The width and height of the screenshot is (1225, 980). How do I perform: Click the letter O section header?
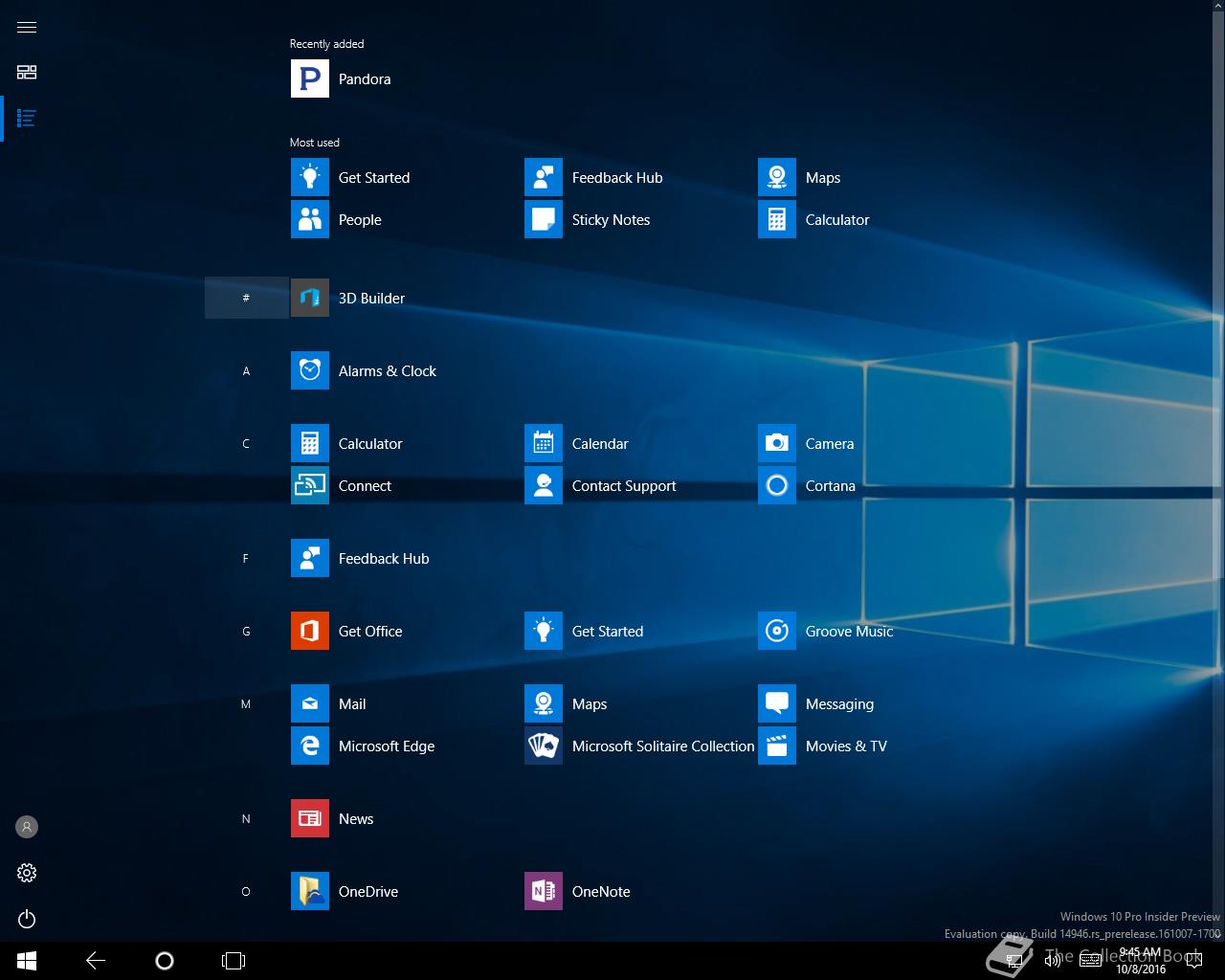246,891
